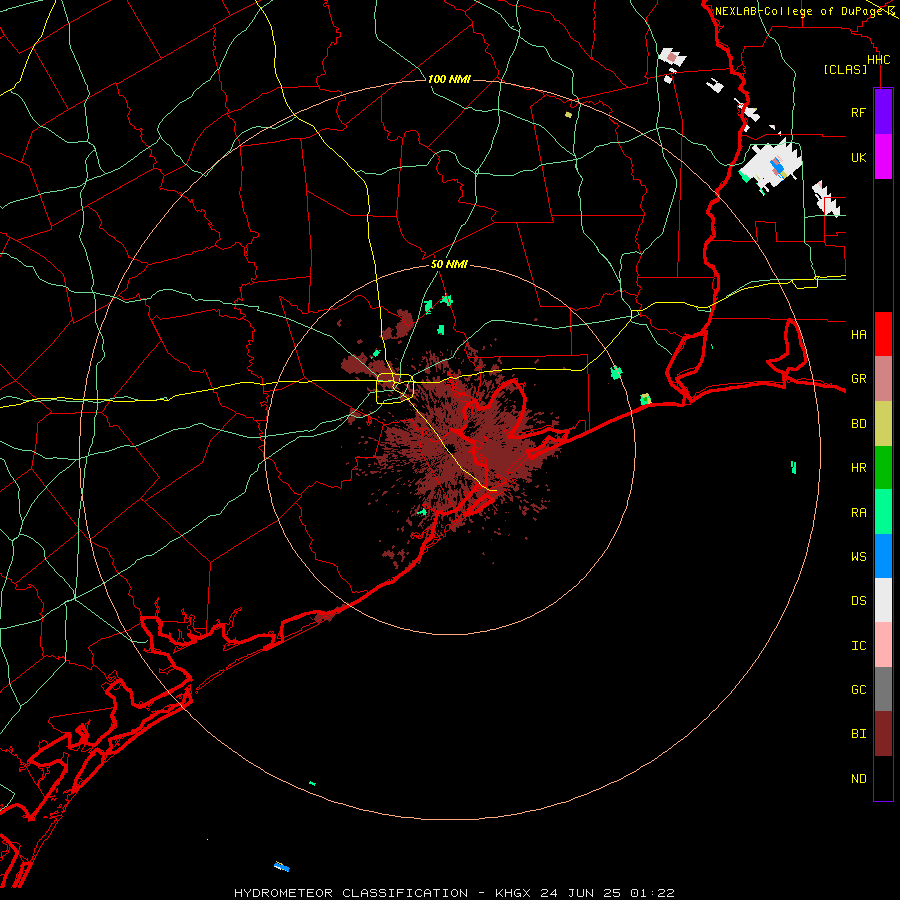Click the 'NEXLAB-College of DuPage' credit text
The image size is (900, 900).
(x=798, y=11)
